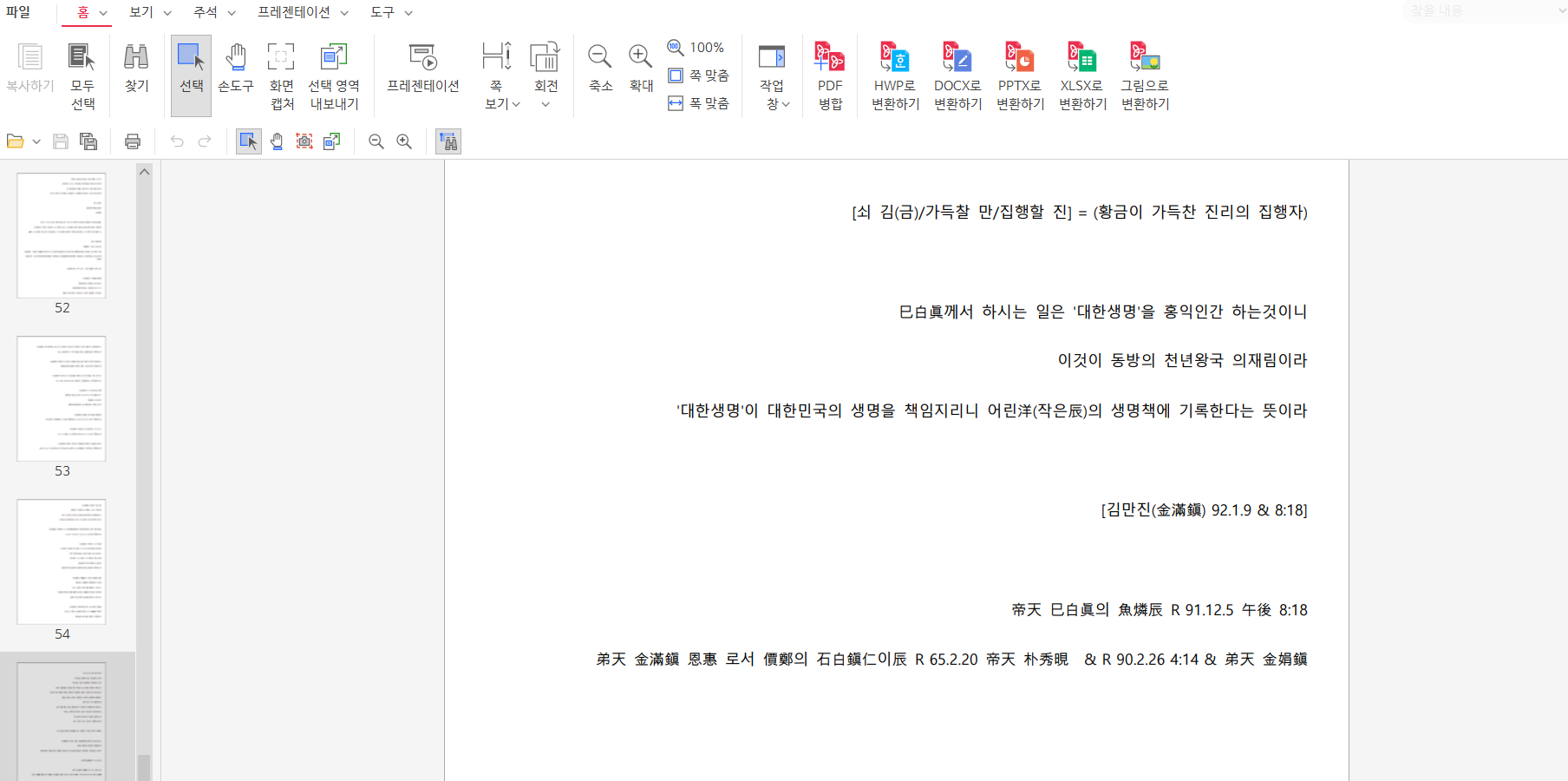The width and height of the screenshot is (1568, 781).
Task: Enable the 손도구 hand tool
Action: pos(235,58)
